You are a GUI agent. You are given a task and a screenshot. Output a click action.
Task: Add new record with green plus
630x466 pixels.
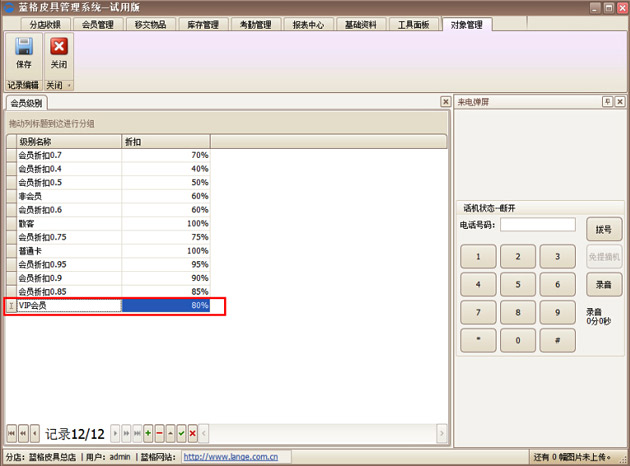[x=148, y=433]
